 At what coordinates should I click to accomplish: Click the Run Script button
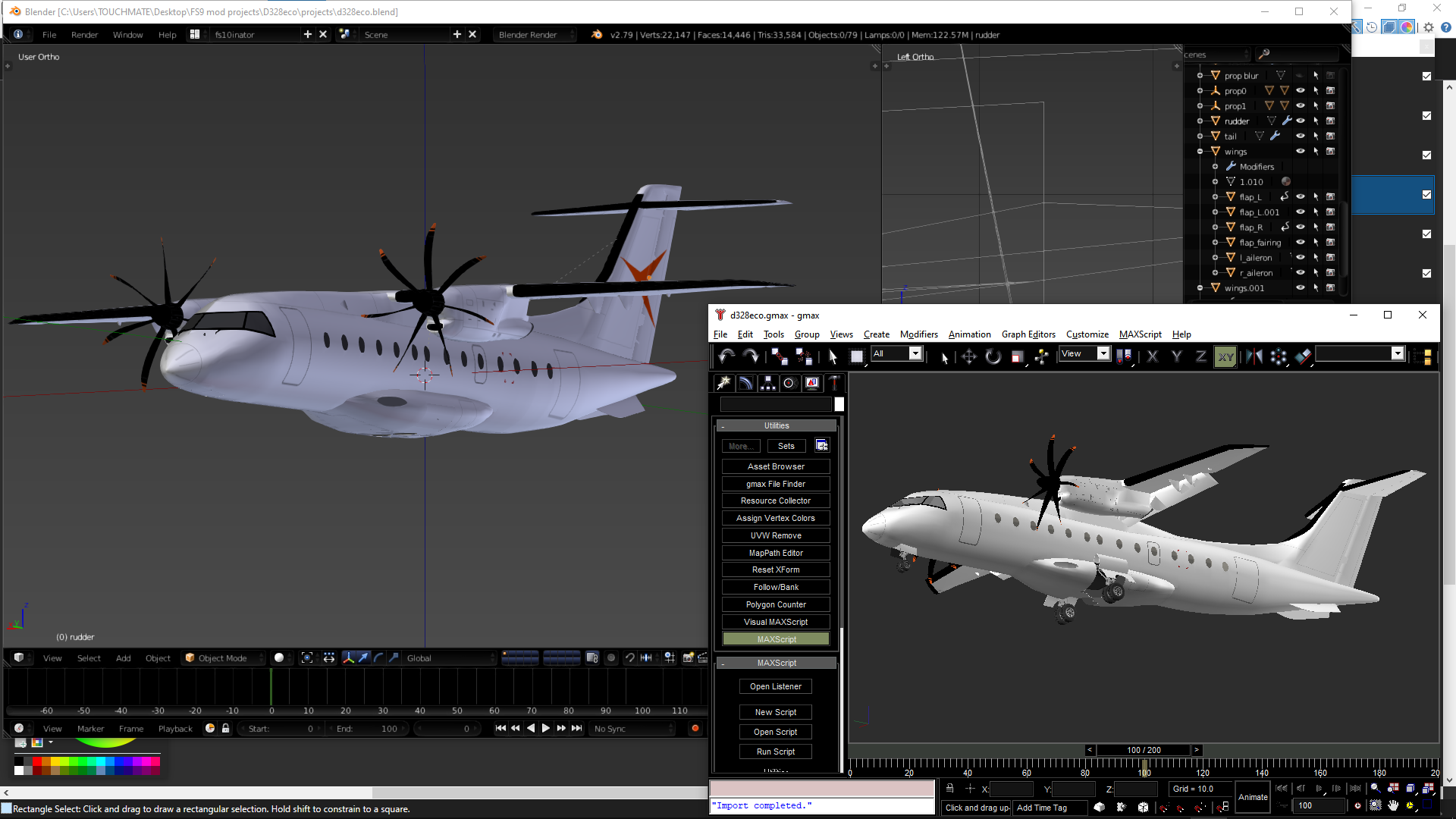776,752
